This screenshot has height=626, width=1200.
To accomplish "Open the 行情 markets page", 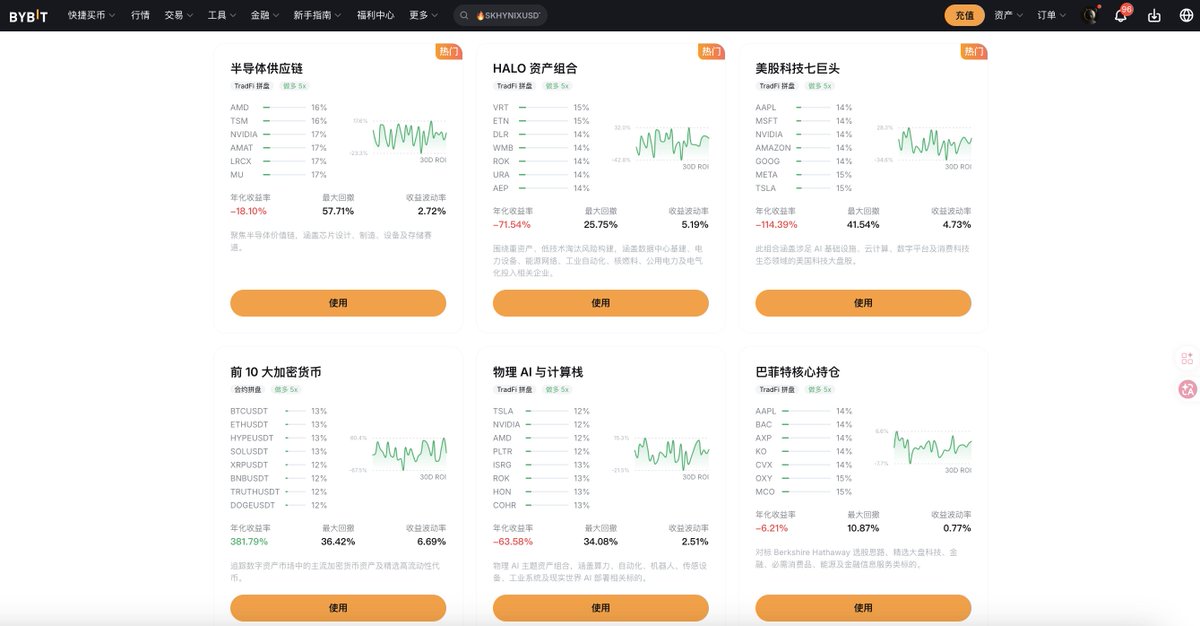I will (140, 15).
